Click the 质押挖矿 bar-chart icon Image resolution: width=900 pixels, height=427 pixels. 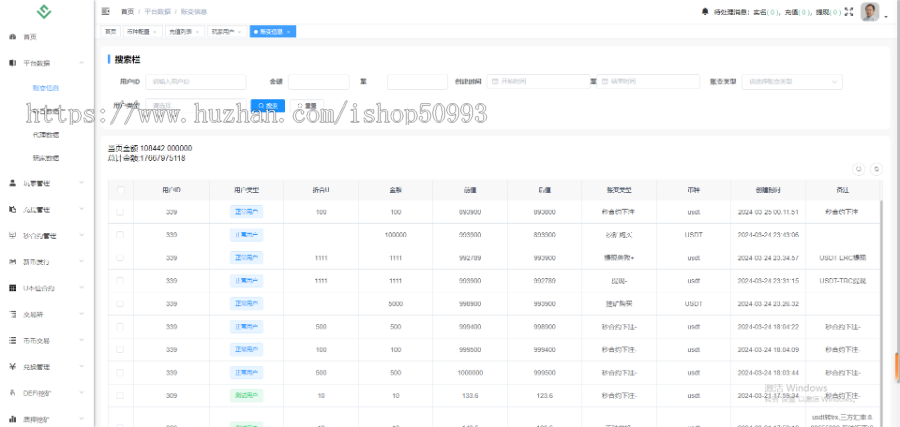pos(13,419)
